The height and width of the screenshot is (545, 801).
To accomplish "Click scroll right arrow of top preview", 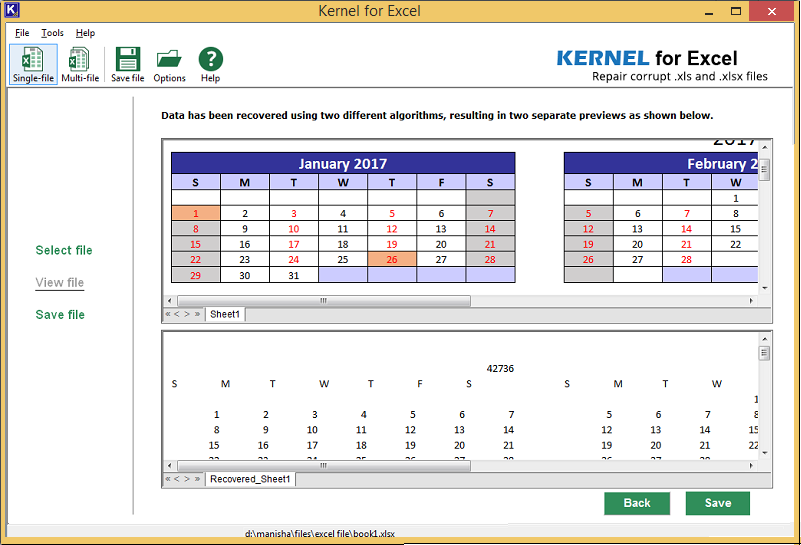I will [751, 301].
